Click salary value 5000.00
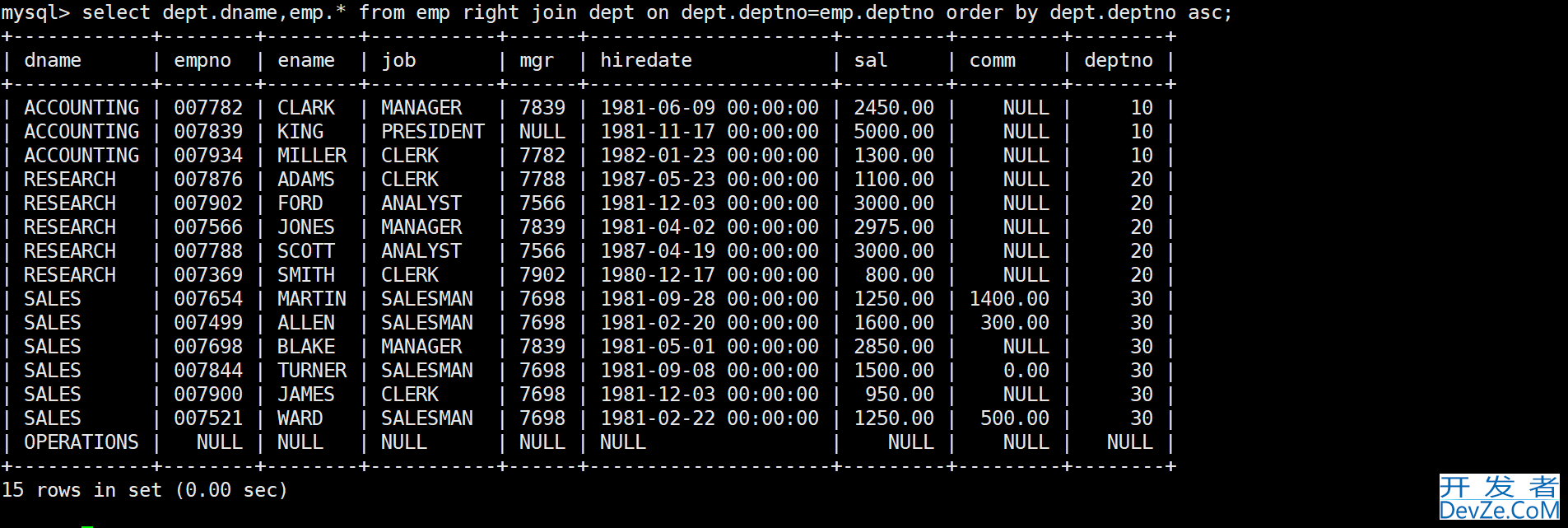Screen dimensions: 1568x528 (x=894, y=132)
